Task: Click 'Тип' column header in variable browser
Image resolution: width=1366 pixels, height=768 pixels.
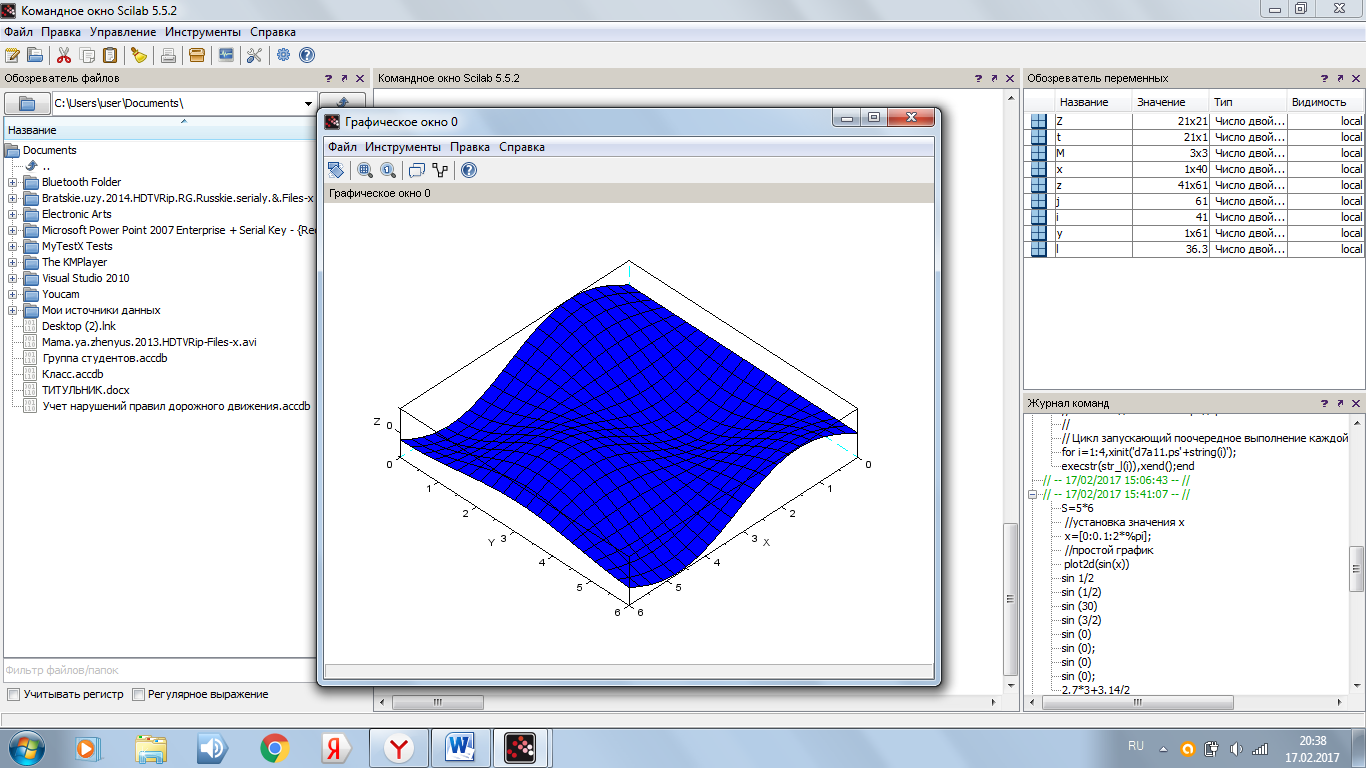Action: (x=1248, y=102)
